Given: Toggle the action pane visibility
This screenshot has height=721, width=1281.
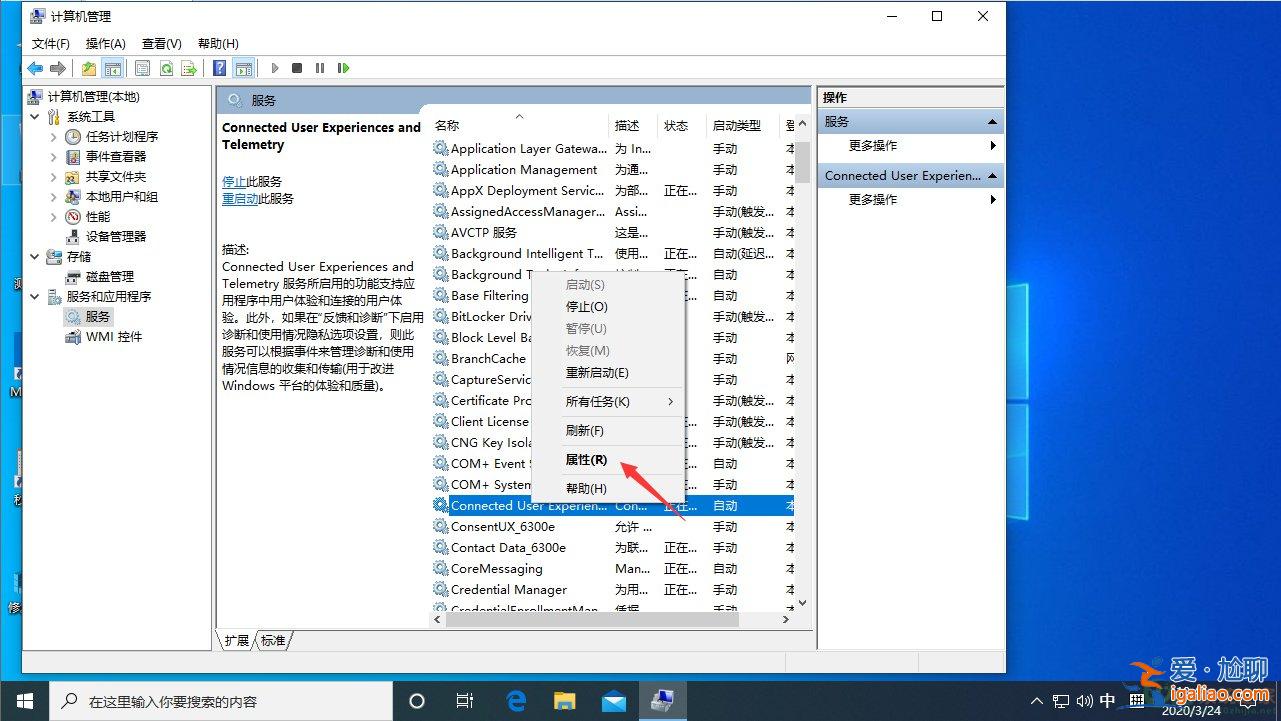Looking at the screenshot, I should 243,67.
